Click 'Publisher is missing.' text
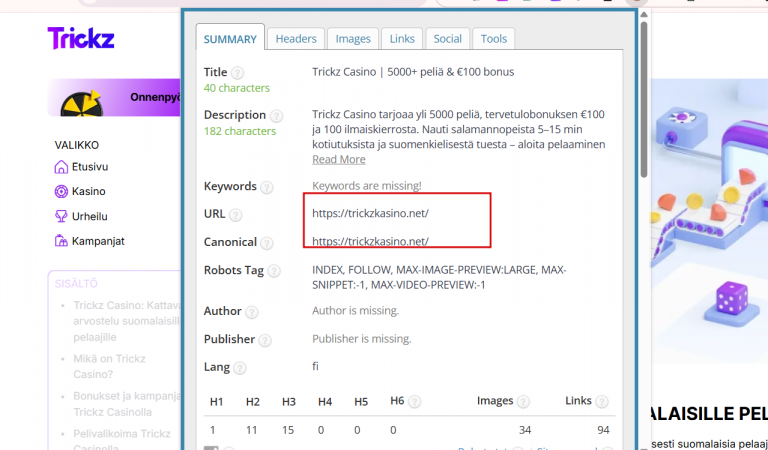 click(x=362, y=339)
